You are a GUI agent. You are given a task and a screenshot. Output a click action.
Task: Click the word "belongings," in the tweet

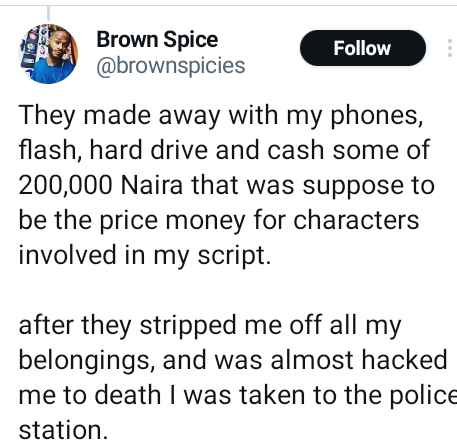[87, 362]
